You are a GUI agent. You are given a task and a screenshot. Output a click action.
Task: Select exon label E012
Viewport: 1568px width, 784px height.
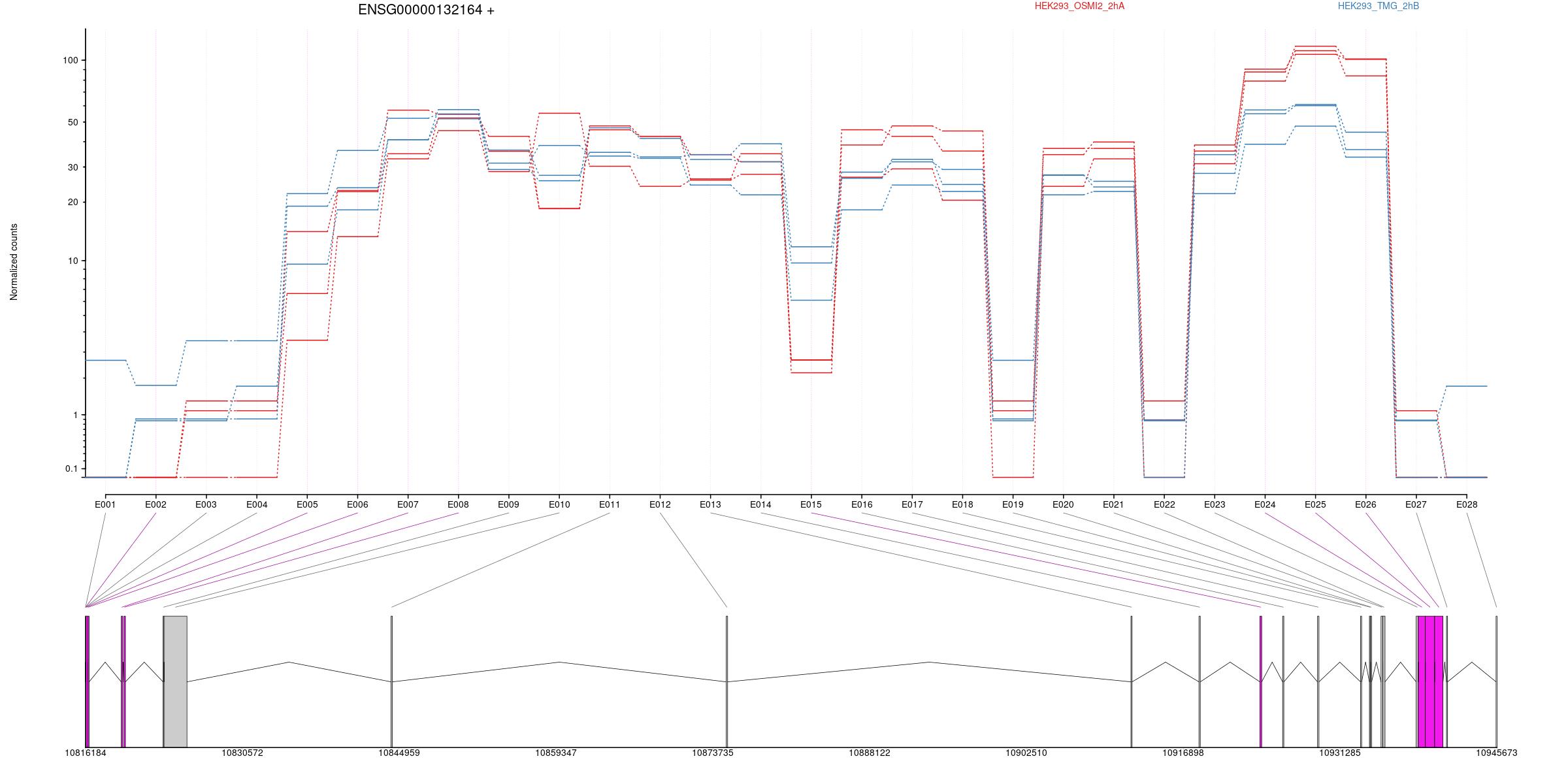tap(660, 504)
